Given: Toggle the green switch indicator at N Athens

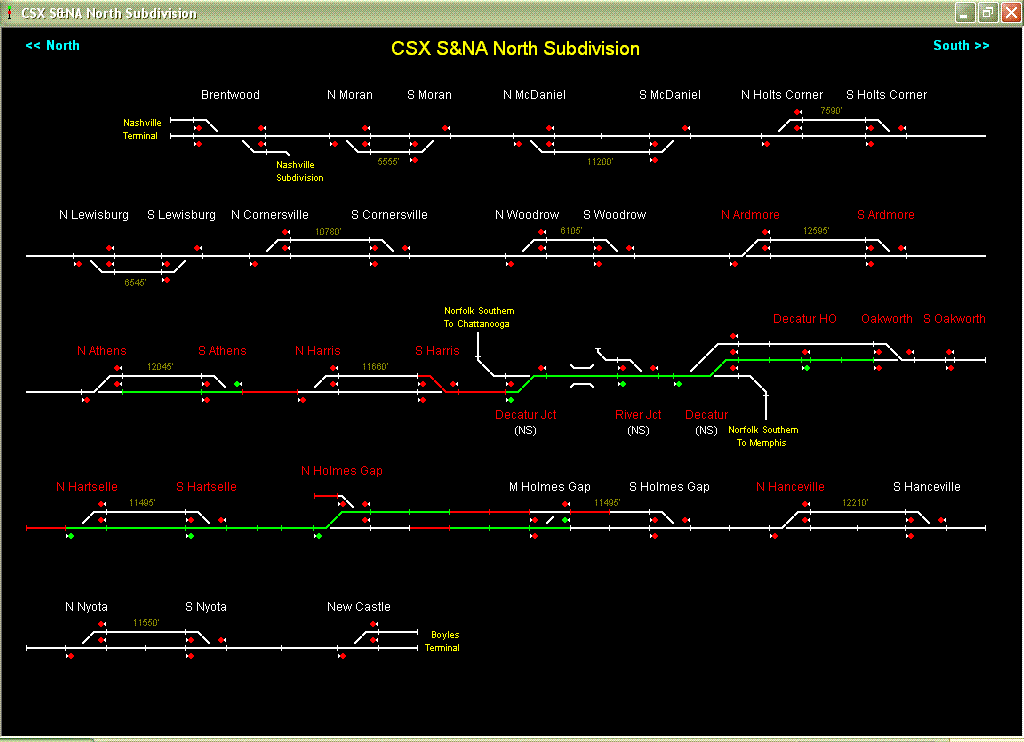Looking at the screenshot, I should click(x=236, y=383).
